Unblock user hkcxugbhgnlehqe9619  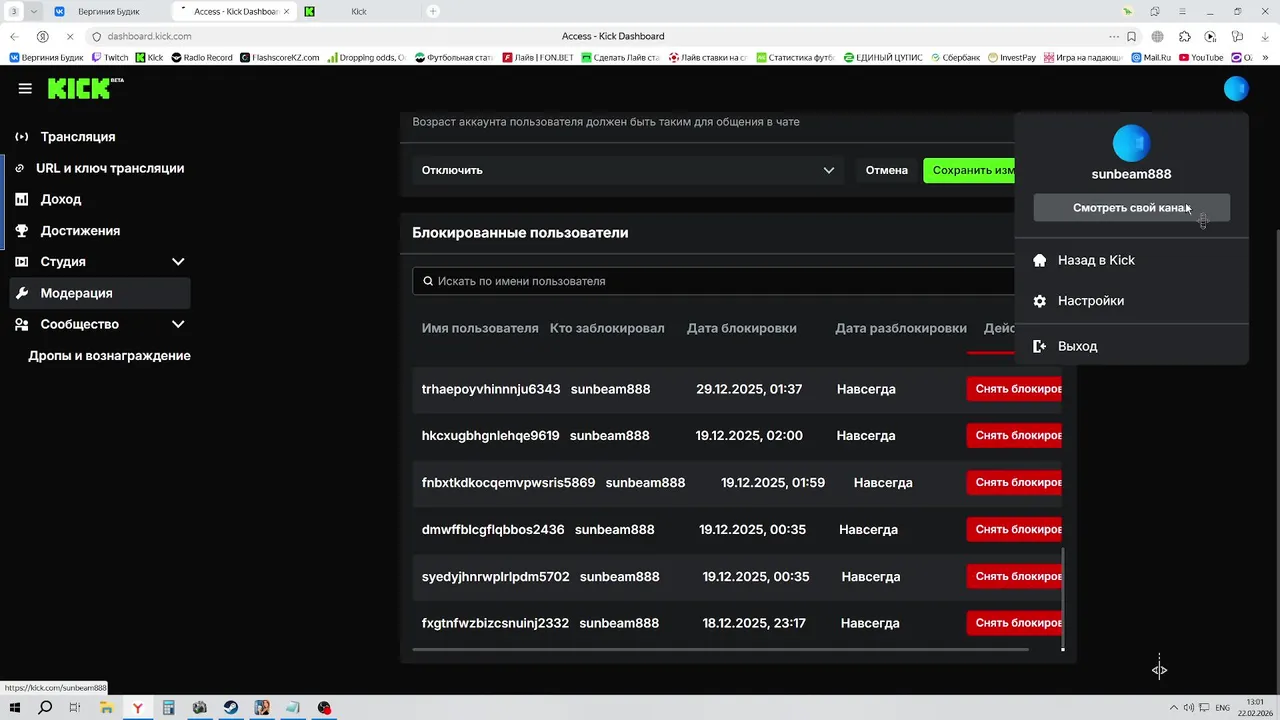pos(1014,436)
